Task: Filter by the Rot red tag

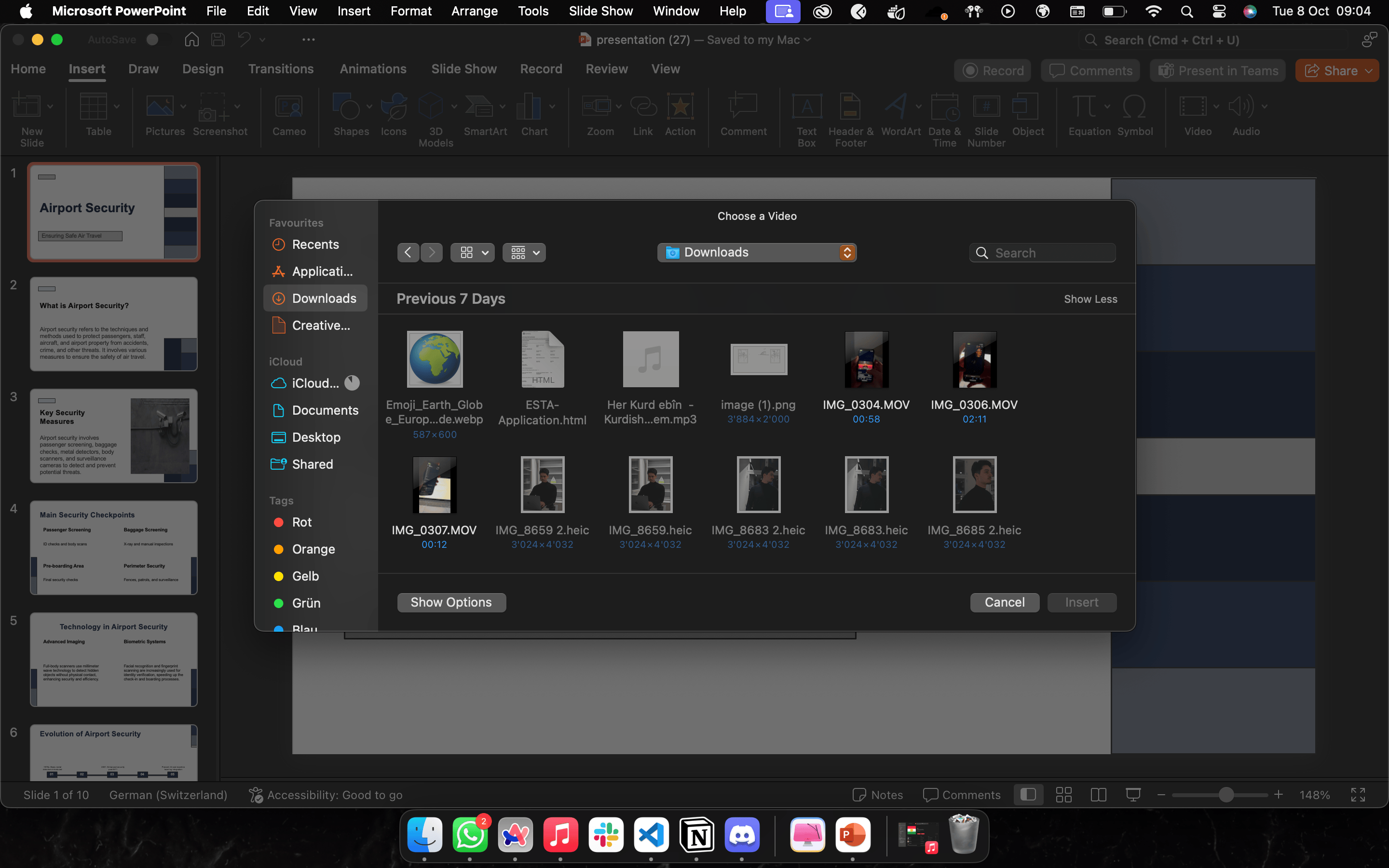Action: point(314,522)
